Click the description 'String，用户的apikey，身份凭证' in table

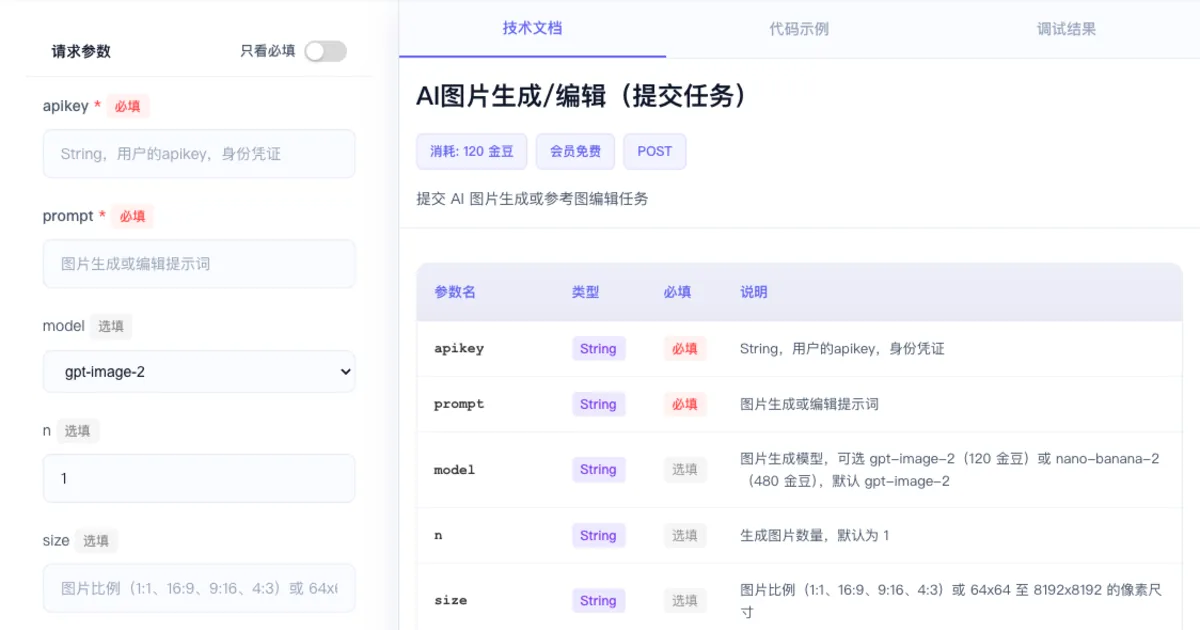click(x=842, y=349)
